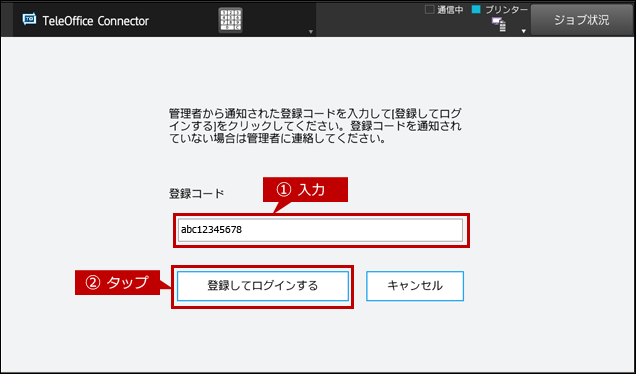Click the 通信中 indicator box
This screenshot has width=636, height=374.
[x=429, y=9]
